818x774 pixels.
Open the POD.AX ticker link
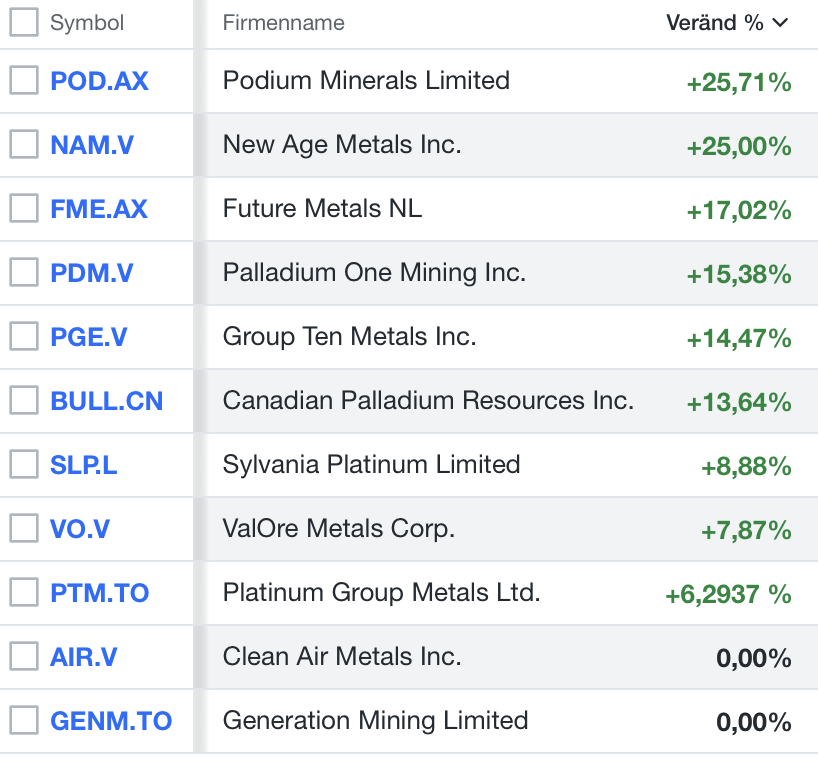tap(99, 81)
